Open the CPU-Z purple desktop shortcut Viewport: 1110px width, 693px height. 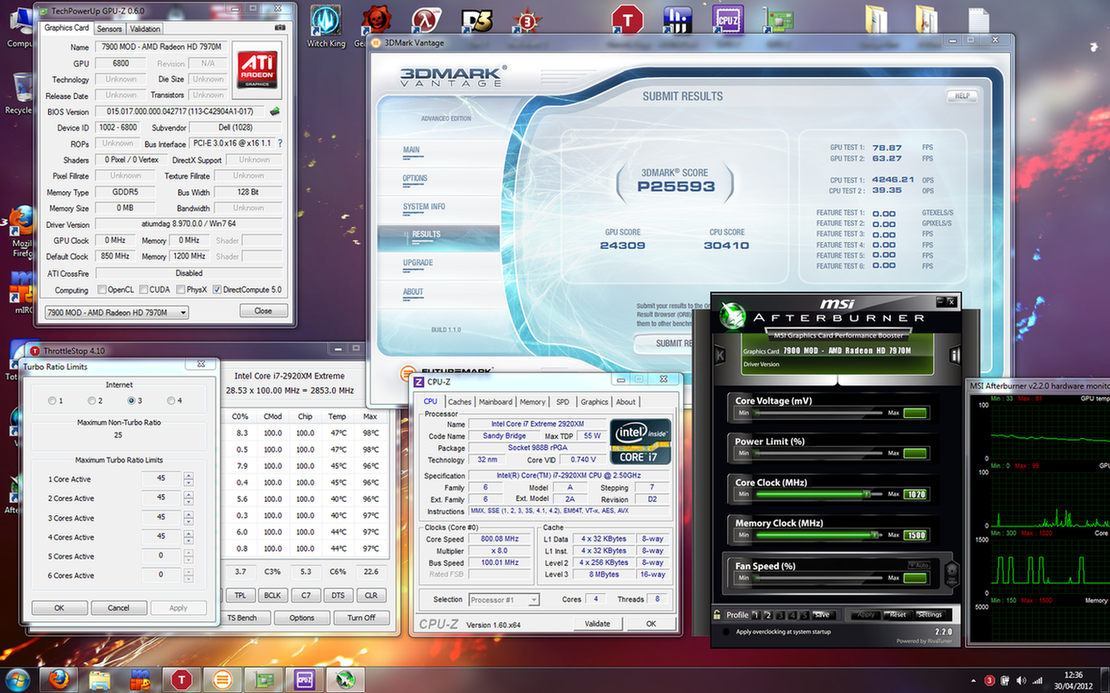pos(727,20)
